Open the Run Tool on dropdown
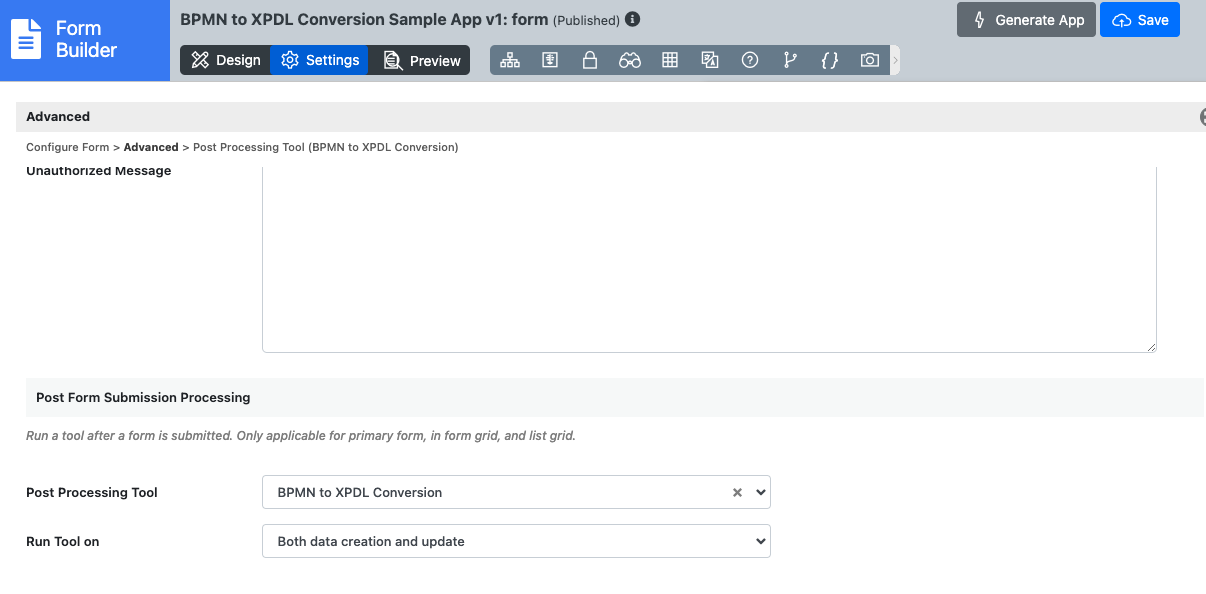This screenshot has height=594, width=1206. [516, 541]
